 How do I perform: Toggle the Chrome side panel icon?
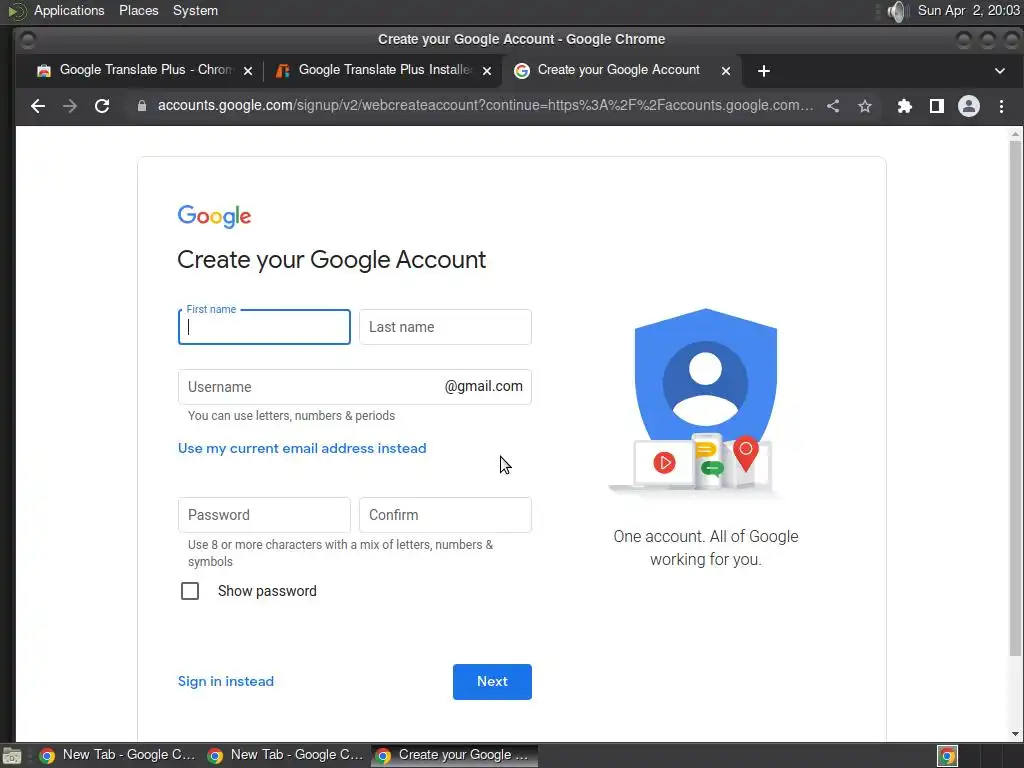pyautogui.click(x=936, y=106)
